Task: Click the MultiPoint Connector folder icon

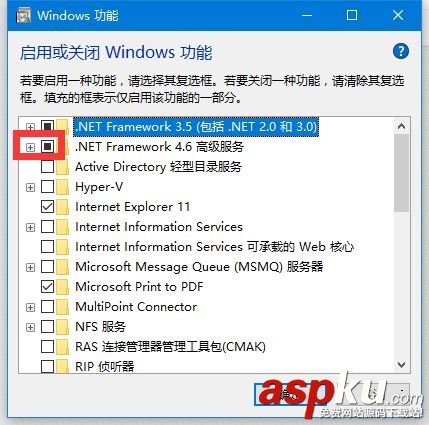Action: coord(63,307)
